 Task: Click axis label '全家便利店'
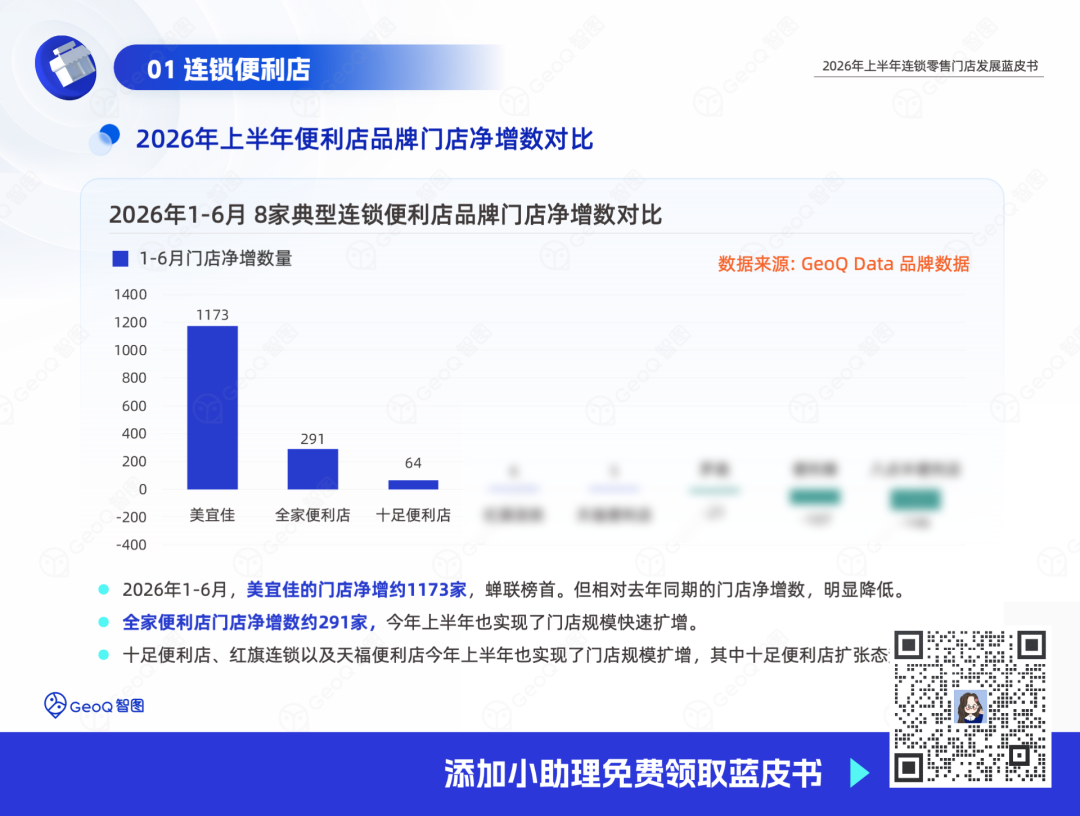click(313, 515)
